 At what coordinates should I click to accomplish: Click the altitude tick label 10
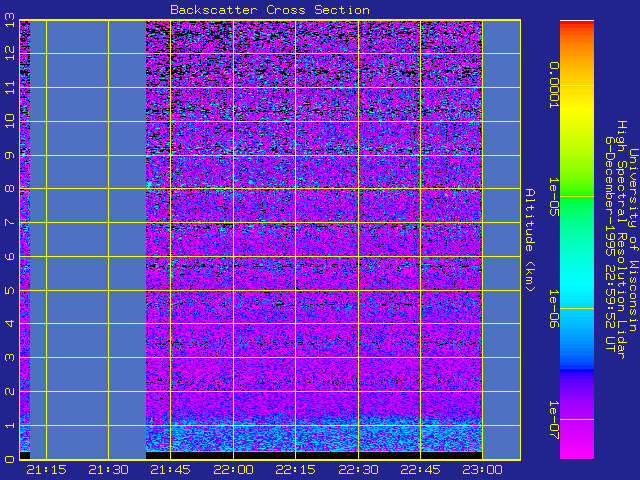[10, 121]
